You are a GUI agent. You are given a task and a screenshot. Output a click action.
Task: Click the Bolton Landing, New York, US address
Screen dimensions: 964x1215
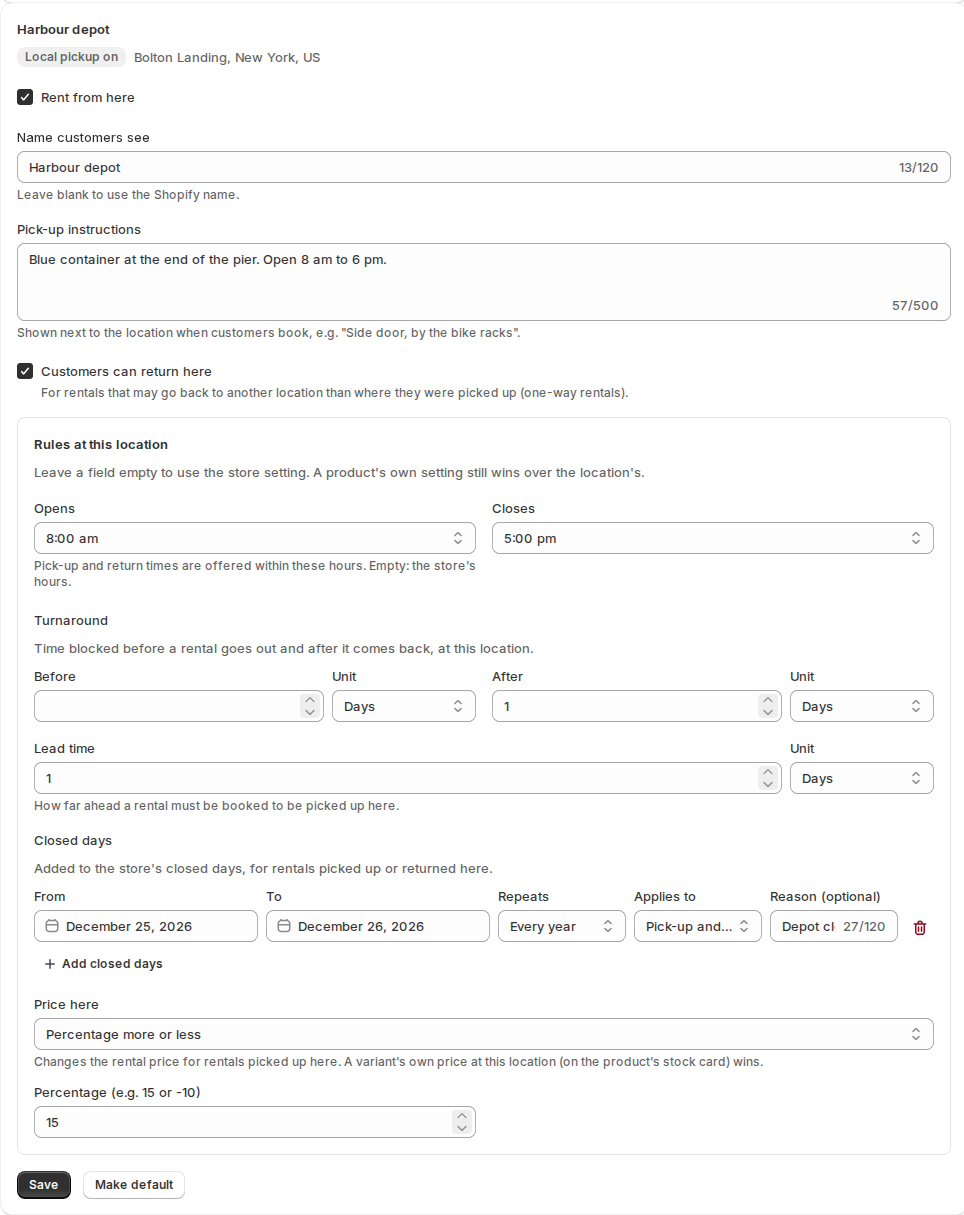(x=227, y=58)
